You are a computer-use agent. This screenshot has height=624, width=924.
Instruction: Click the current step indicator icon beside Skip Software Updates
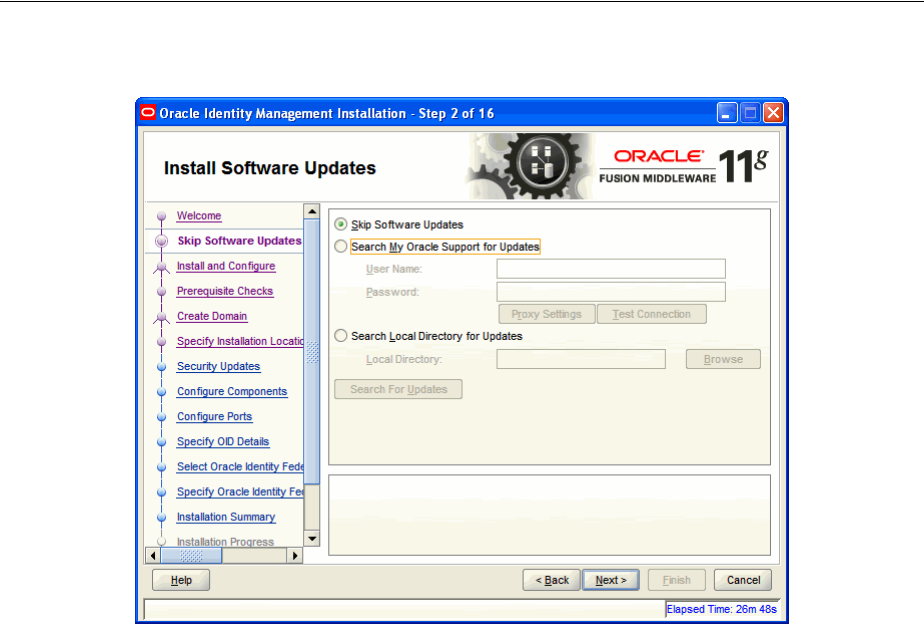point(161,241)
